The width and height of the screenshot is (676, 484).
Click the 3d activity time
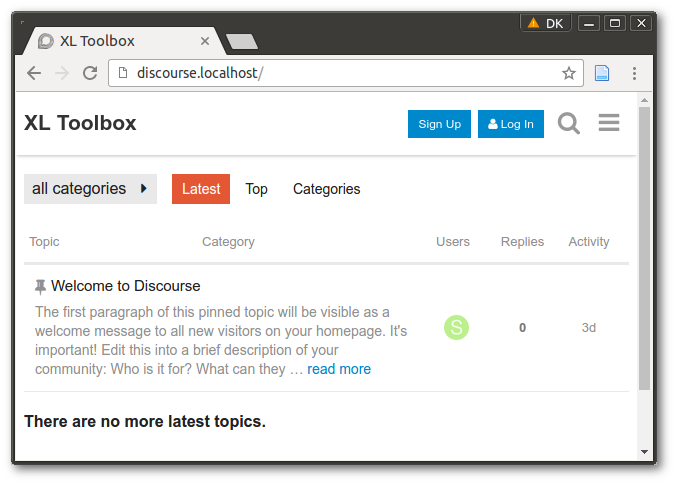click(588, 328)
